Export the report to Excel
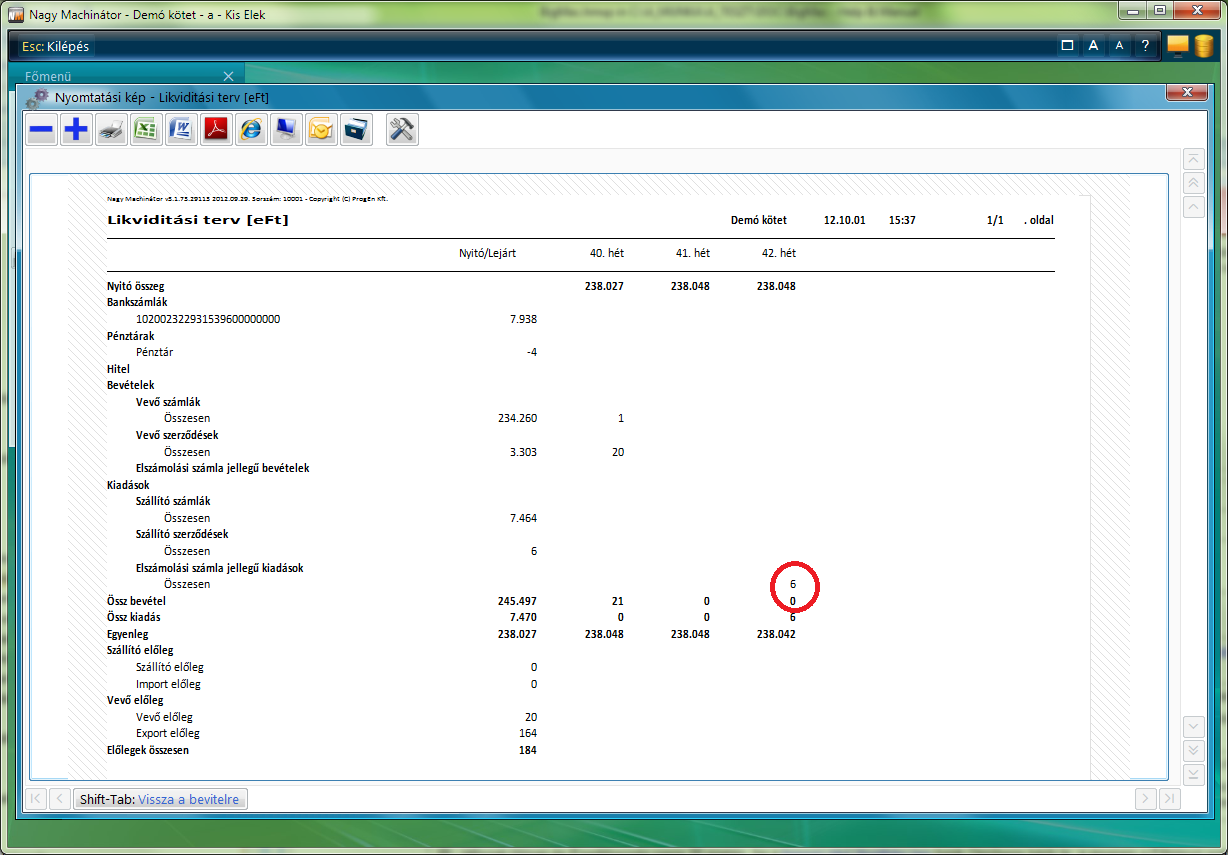This screenshot has width=1228, height=855. tap(146, 130)
